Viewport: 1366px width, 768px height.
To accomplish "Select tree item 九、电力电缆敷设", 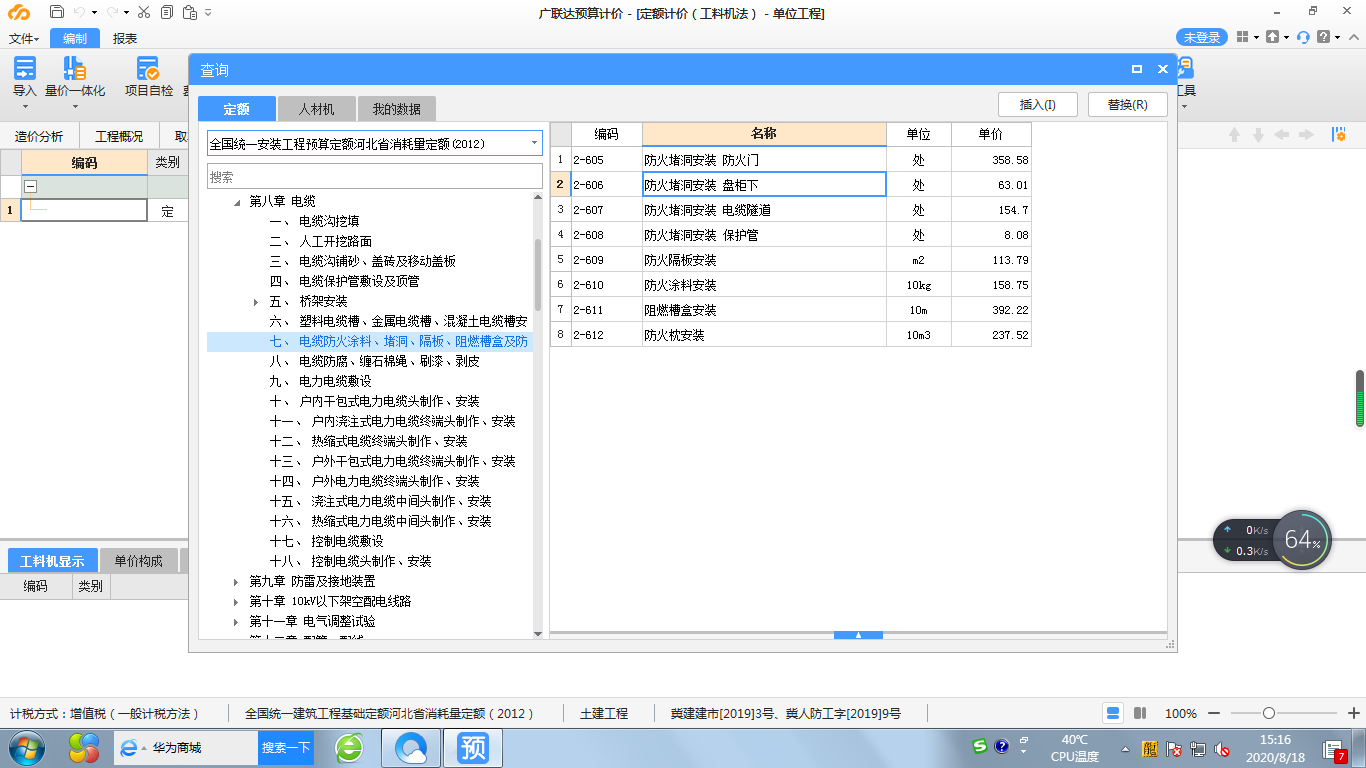I will point(321,381).
